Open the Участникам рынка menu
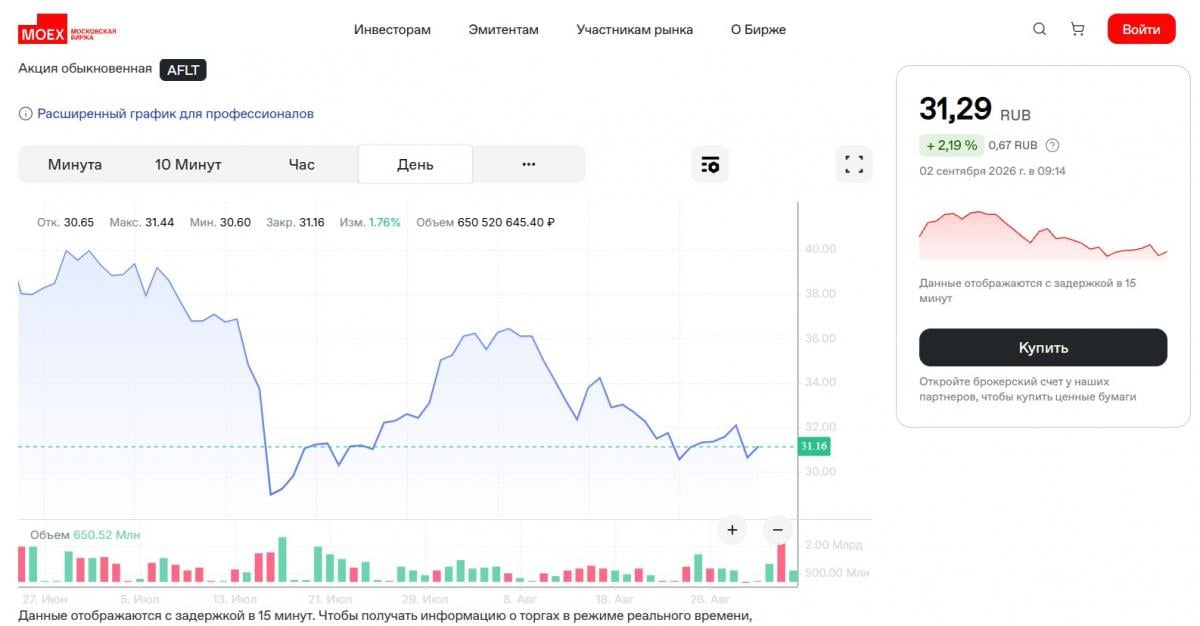The height and width of the screenshot is (626, 1200). pos(634,29)
